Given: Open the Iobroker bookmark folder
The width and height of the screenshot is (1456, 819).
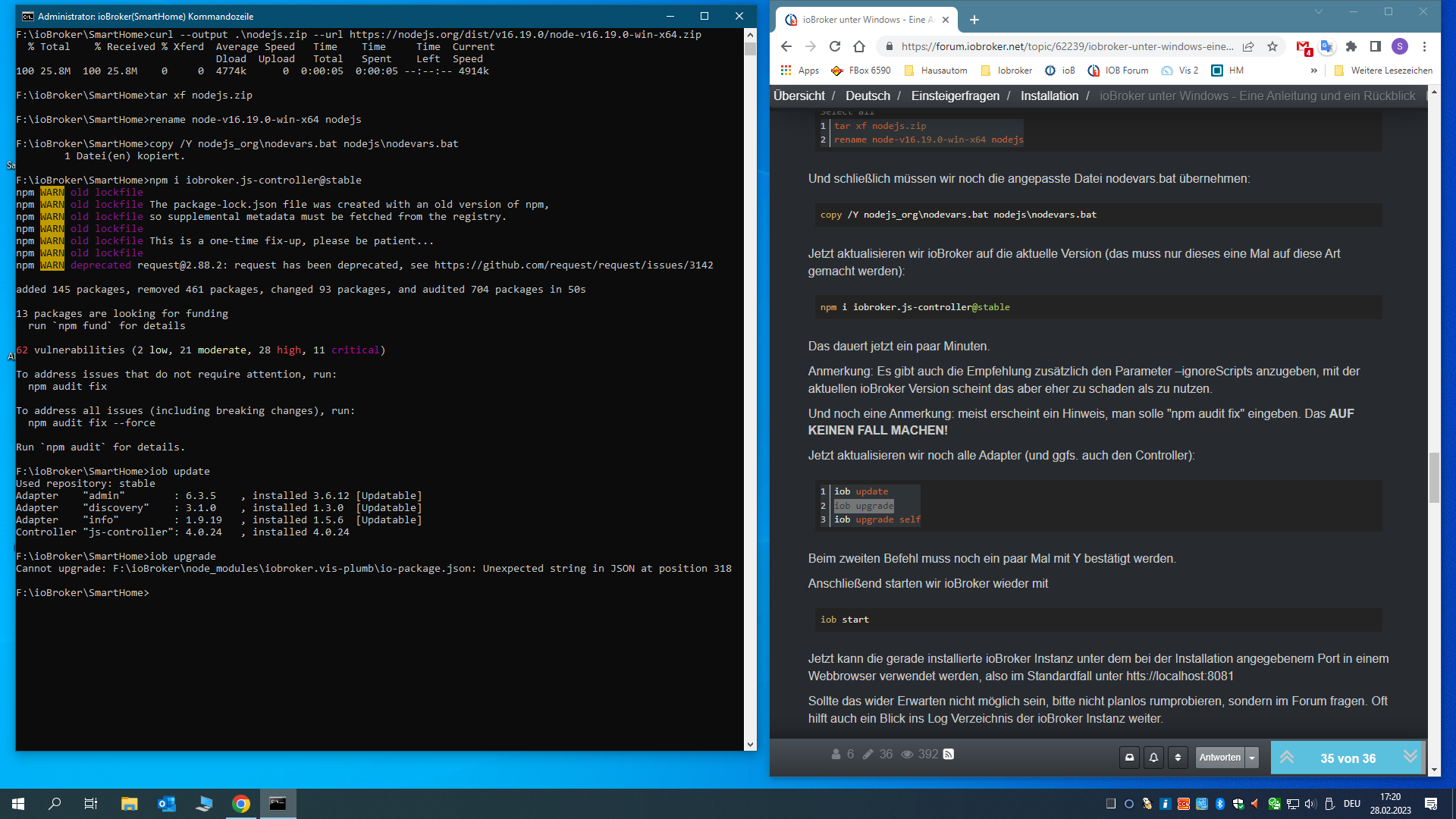Looking at the screenshot, I should (1006, 71).
